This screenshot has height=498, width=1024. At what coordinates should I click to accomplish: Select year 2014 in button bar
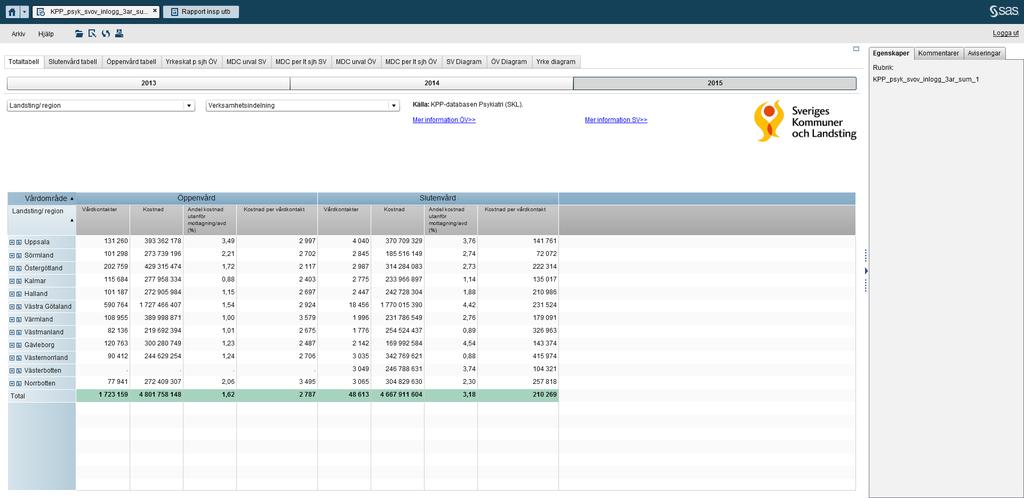click(432, 84)
